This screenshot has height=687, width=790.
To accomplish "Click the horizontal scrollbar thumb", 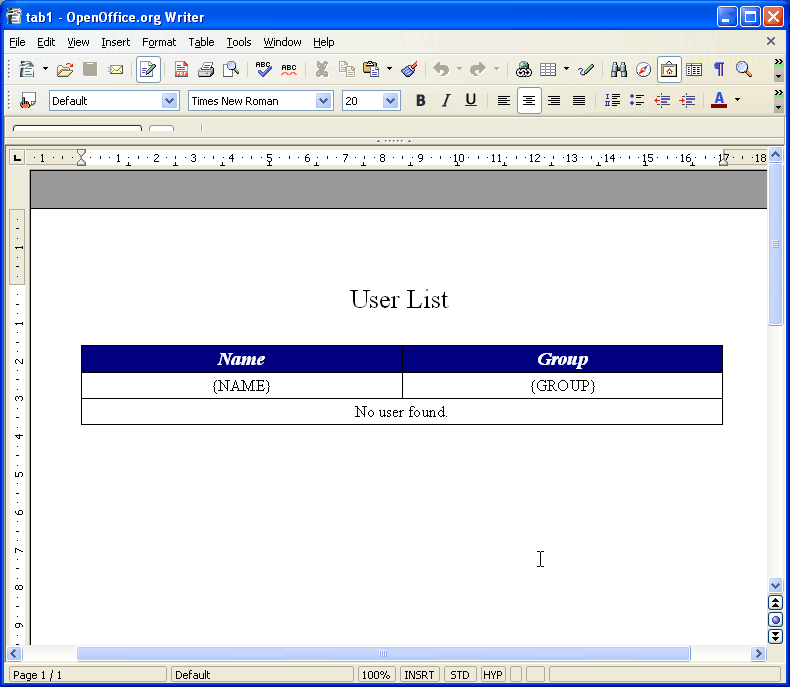I will click(383, 654).
